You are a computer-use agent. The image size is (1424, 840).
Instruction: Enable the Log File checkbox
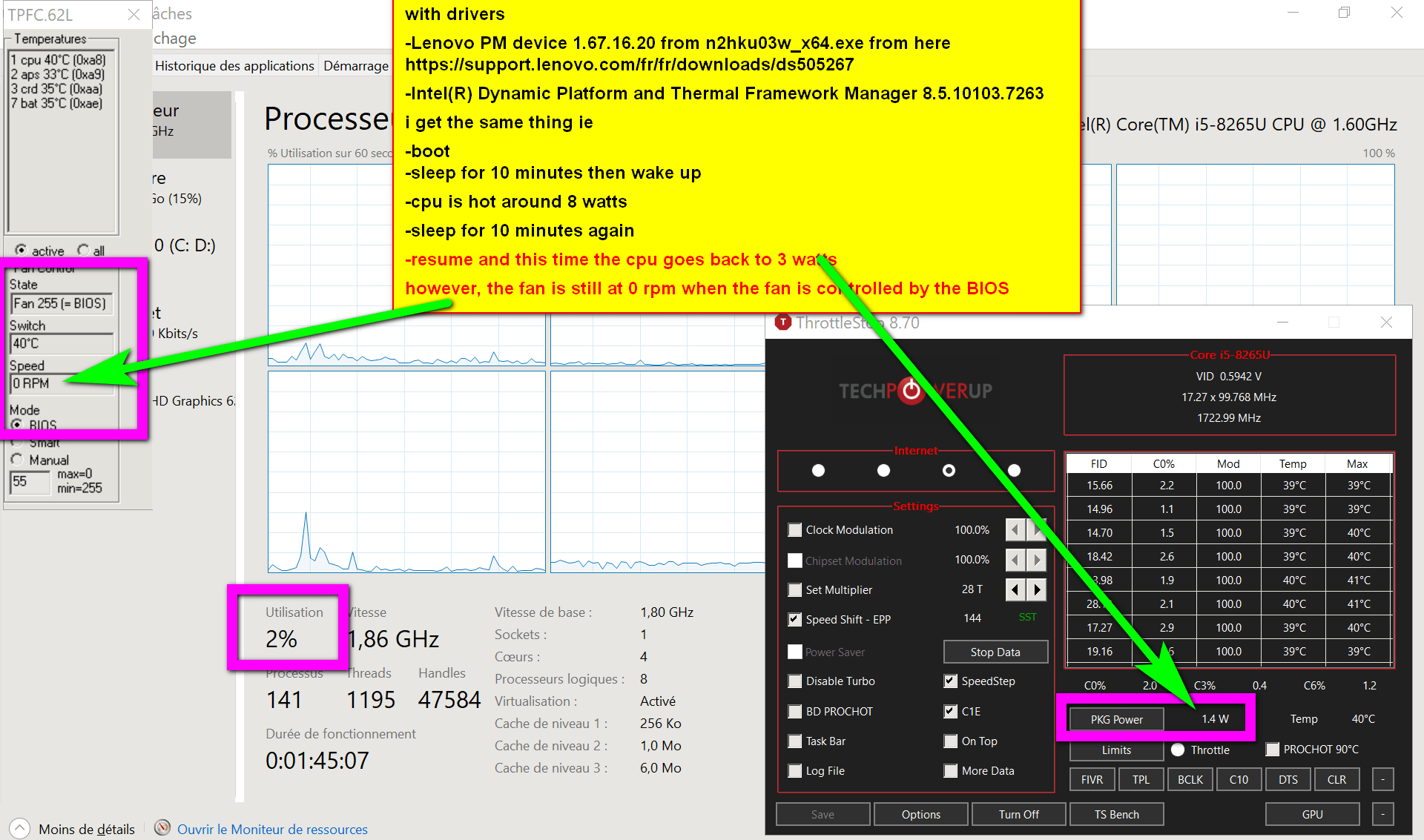pyautogui.click(x=795, y=770)
